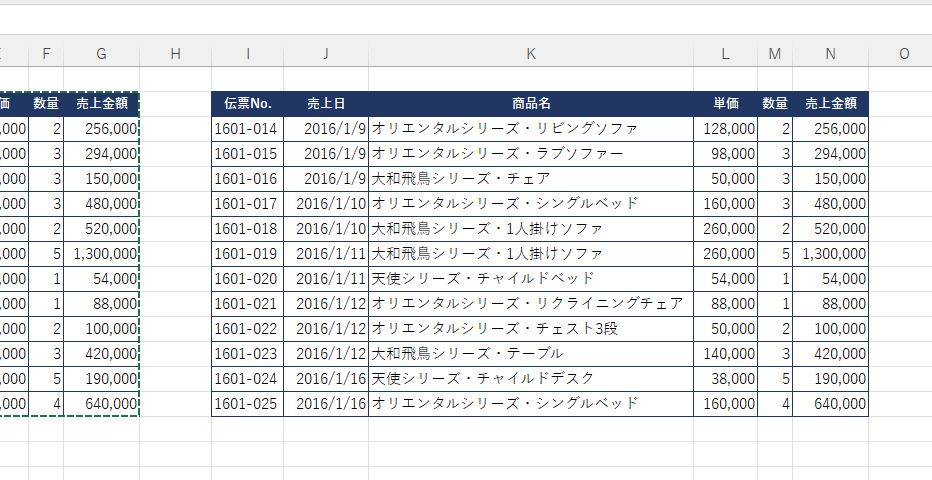Click unit price 38,000 in column L
The image size is (932, 480).
click(725, 378)
